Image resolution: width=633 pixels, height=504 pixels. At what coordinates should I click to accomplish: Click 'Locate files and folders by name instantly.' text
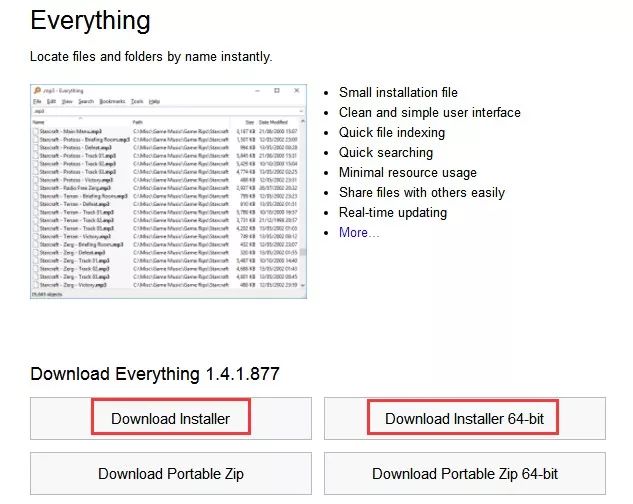(x=151, y=57)
